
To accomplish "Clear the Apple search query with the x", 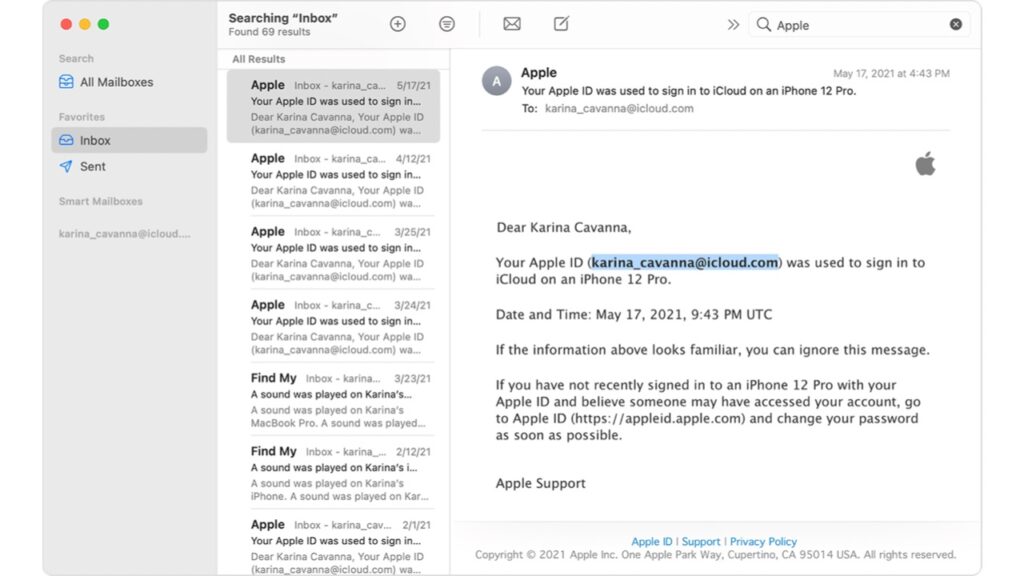I will tap(956, 24).
